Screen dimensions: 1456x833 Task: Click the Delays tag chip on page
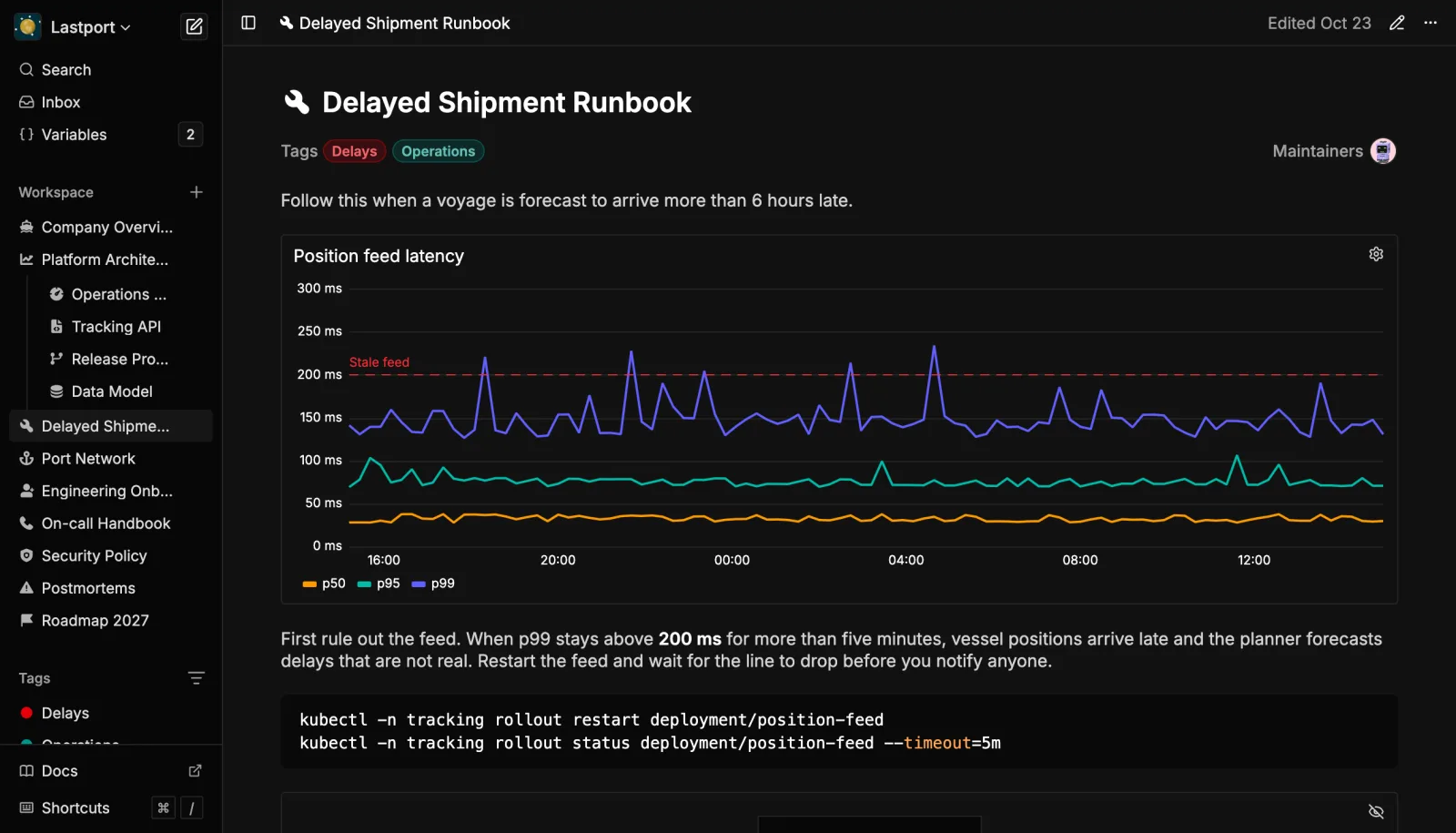pos(354,151)
